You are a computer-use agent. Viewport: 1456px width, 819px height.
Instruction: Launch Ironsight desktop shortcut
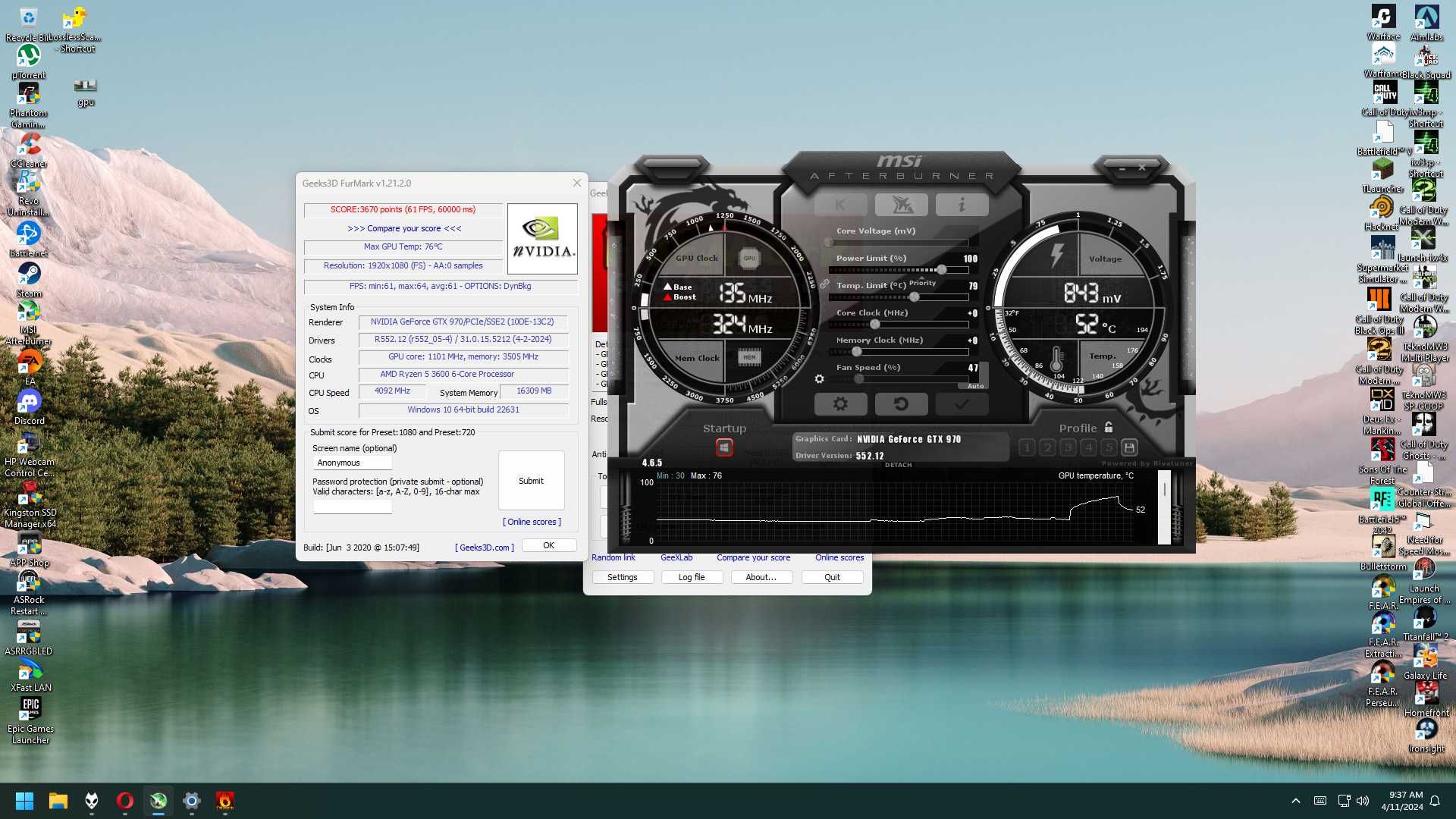tap(1426, 736)
